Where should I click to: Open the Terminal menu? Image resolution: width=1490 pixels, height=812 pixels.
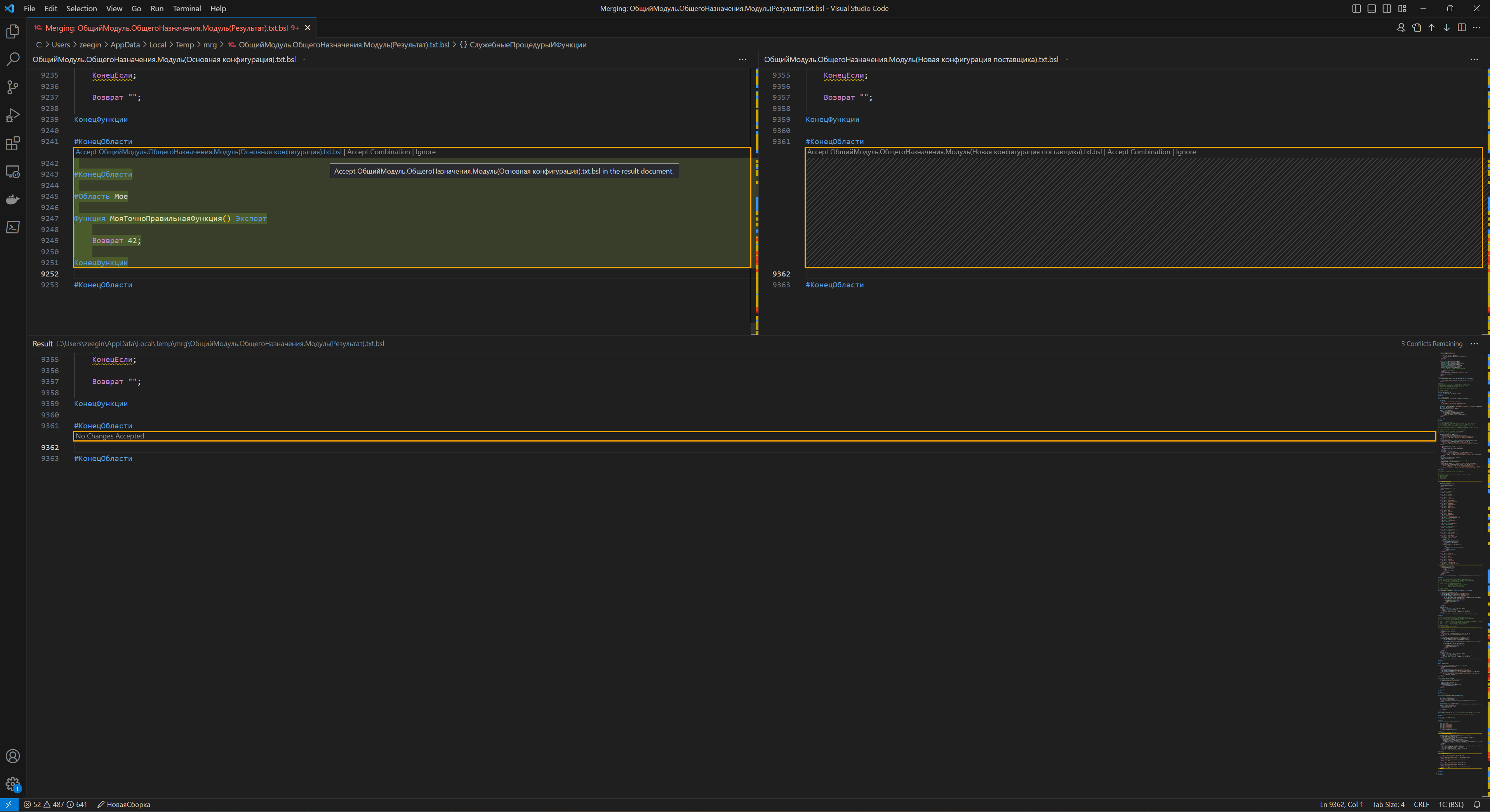(186, 9)
